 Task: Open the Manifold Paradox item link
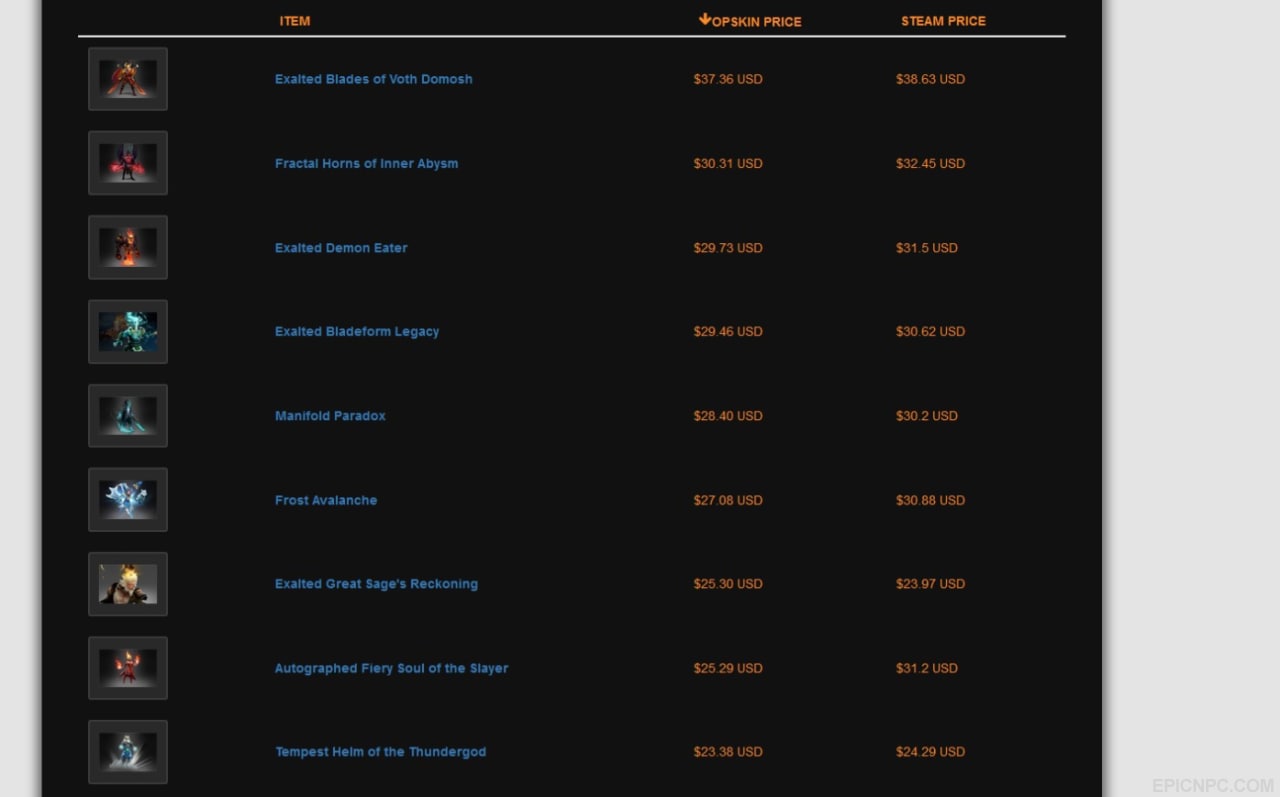click(330, 416)
